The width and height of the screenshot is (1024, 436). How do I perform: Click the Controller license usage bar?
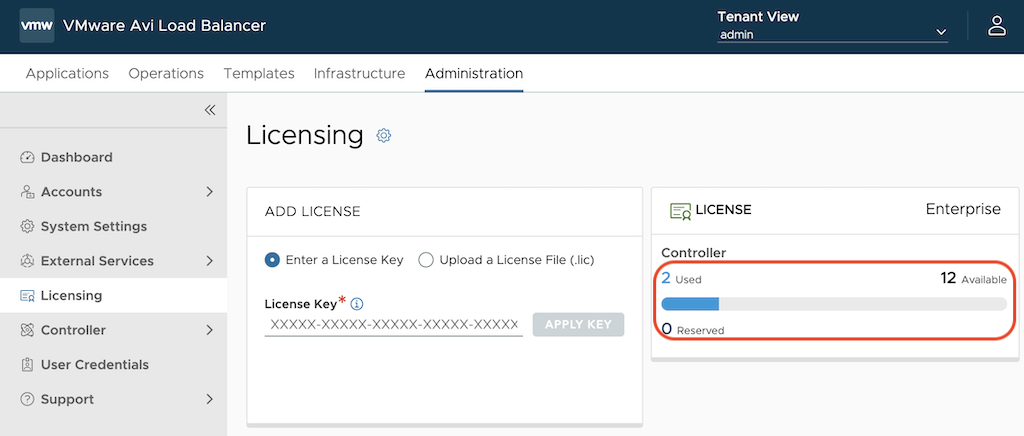pos(834,304)
